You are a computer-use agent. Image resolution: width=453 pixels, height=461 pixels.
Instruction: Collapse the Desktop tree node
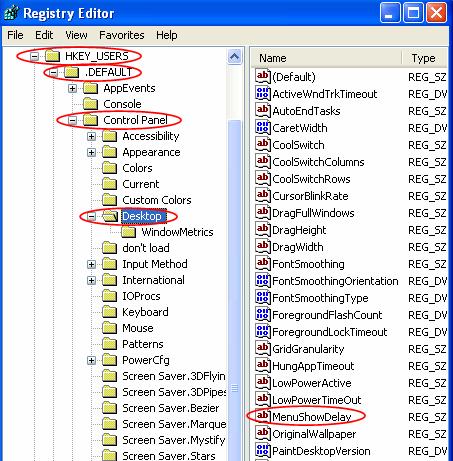pyautogui.click(x=91, y=216)
